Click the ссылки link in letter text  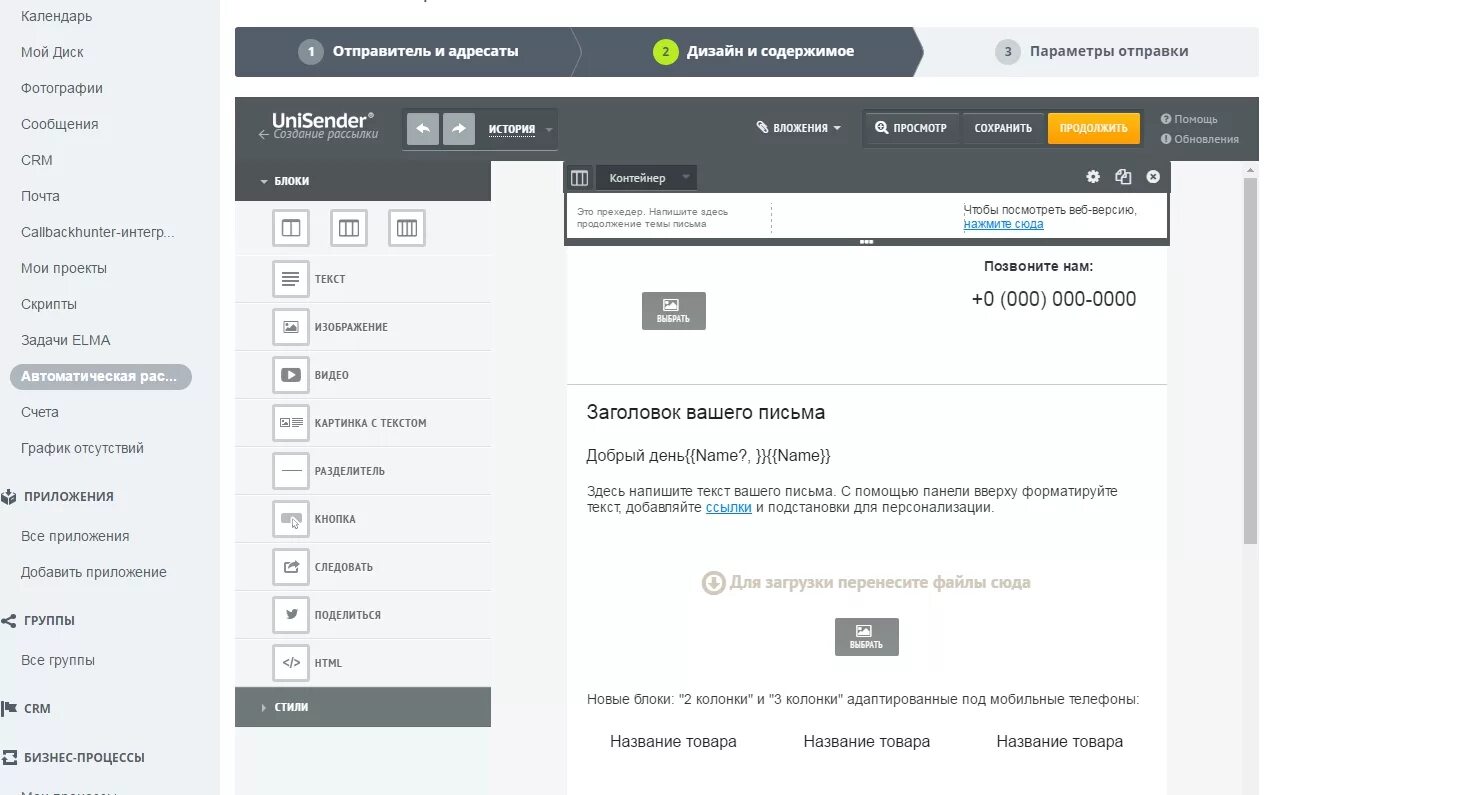728,507
